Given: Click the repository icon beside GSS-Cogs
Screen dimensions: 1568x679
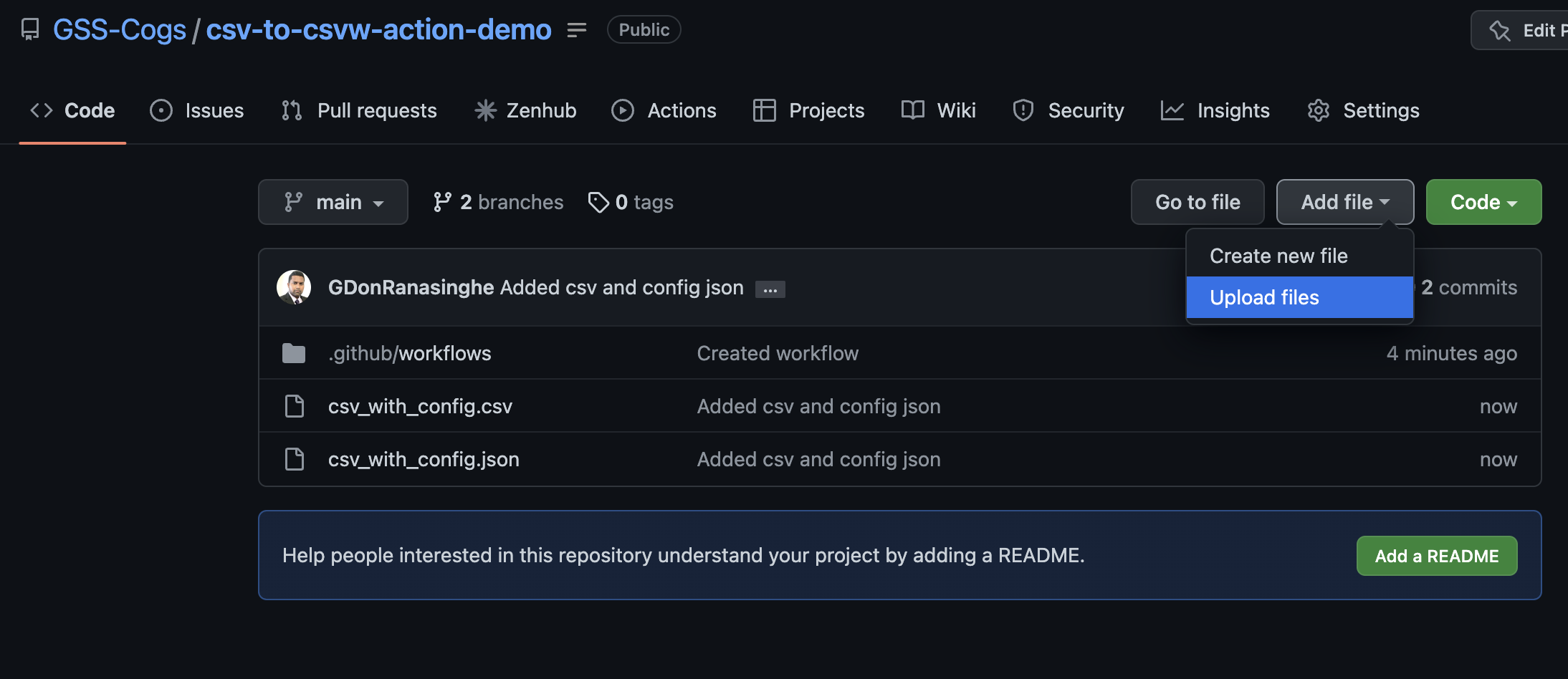Looking at the screenshot, I should 30,29.
